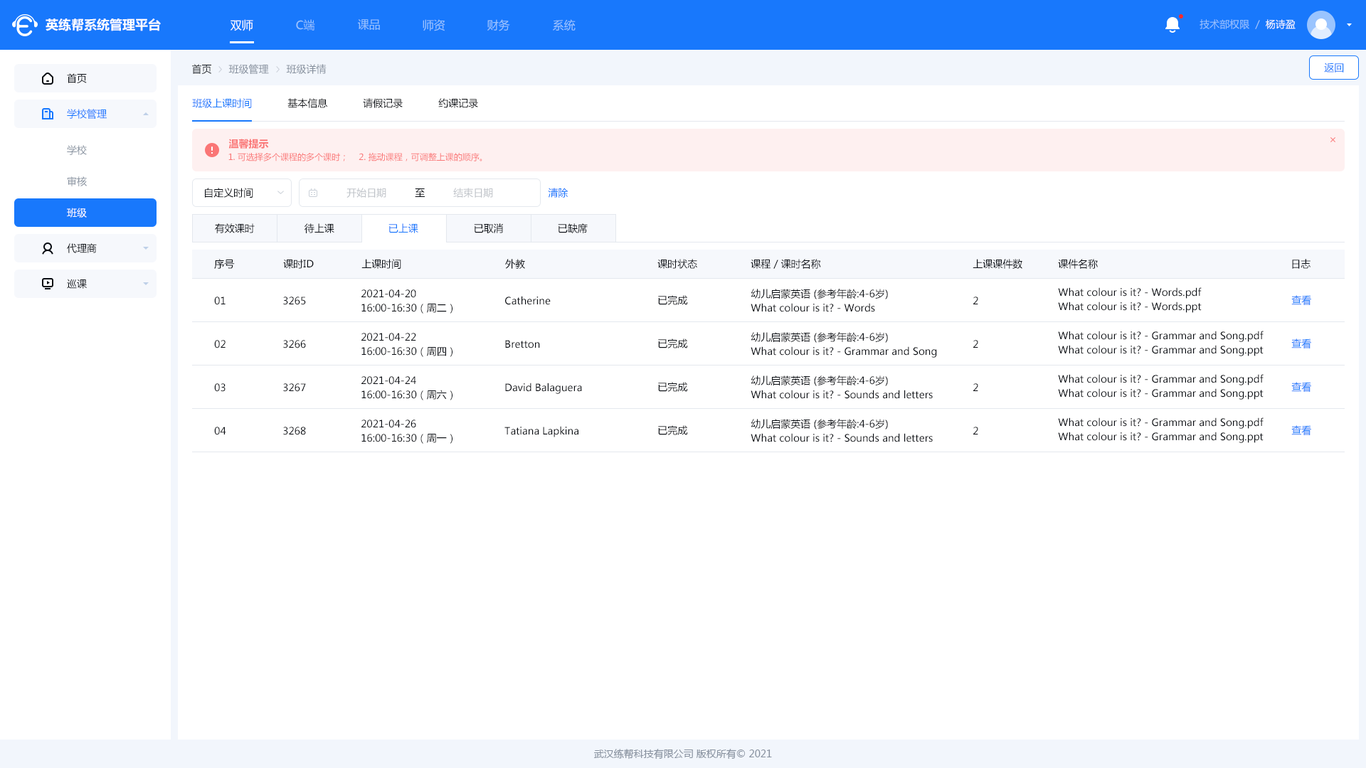Open the C端 top navigation item

coord(305,25)
